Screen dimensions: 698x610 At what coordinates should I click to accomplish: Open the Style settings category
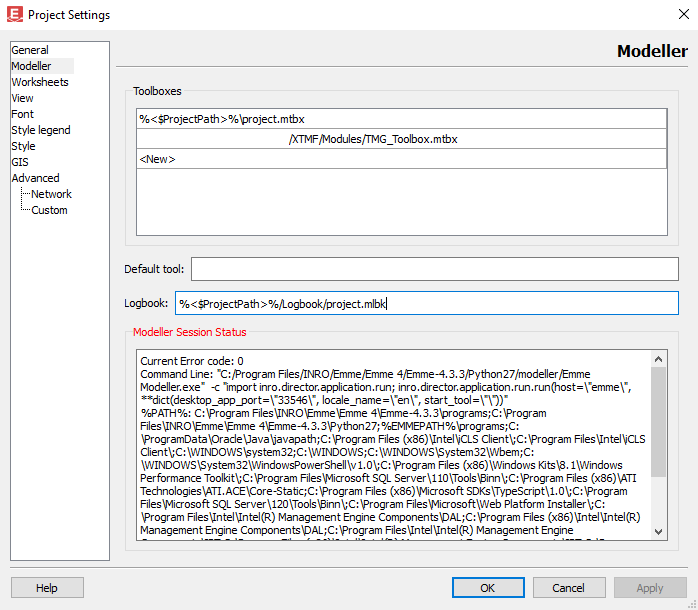23,146
